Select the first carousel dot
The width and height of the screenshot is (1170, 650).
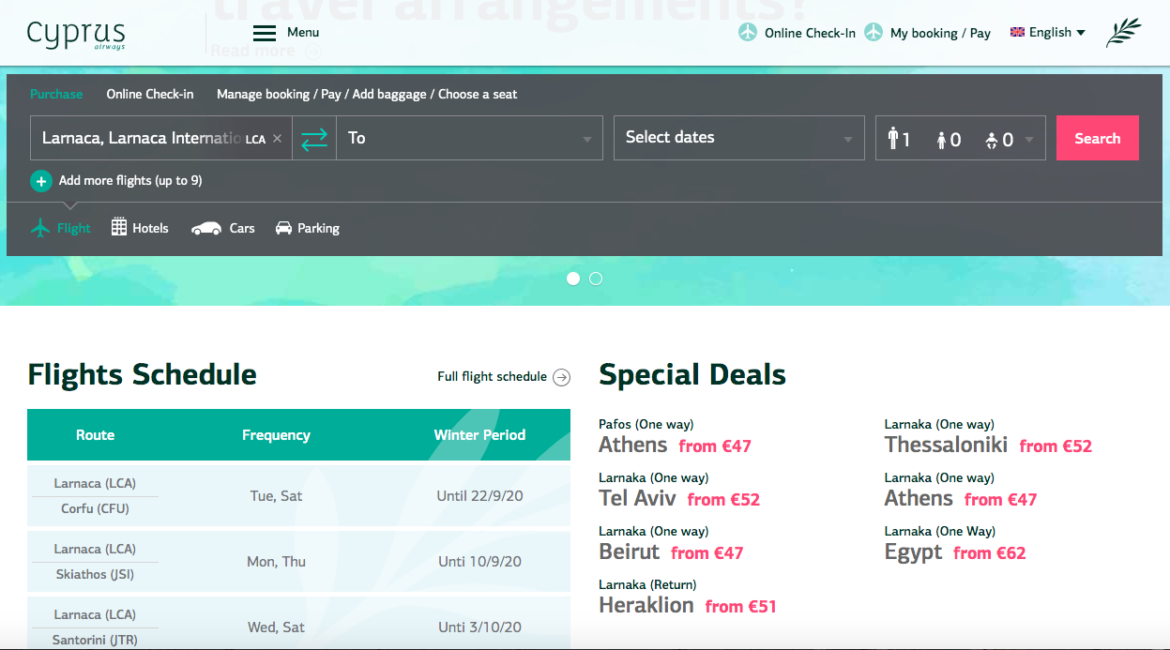(x=573, y=278)
